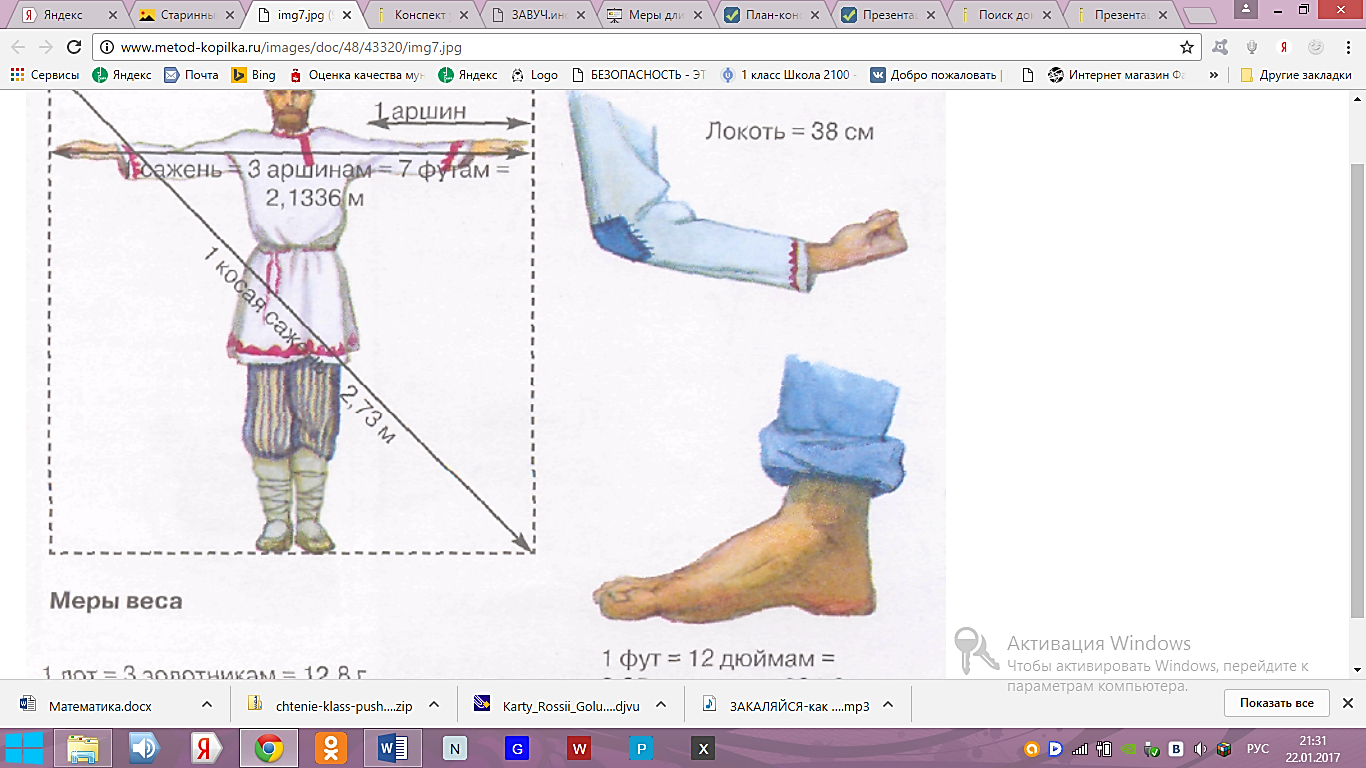The width and height of the screenshot is (1366, 768).
Task: Open File Explorer from the taskbar
Action: 83,748
